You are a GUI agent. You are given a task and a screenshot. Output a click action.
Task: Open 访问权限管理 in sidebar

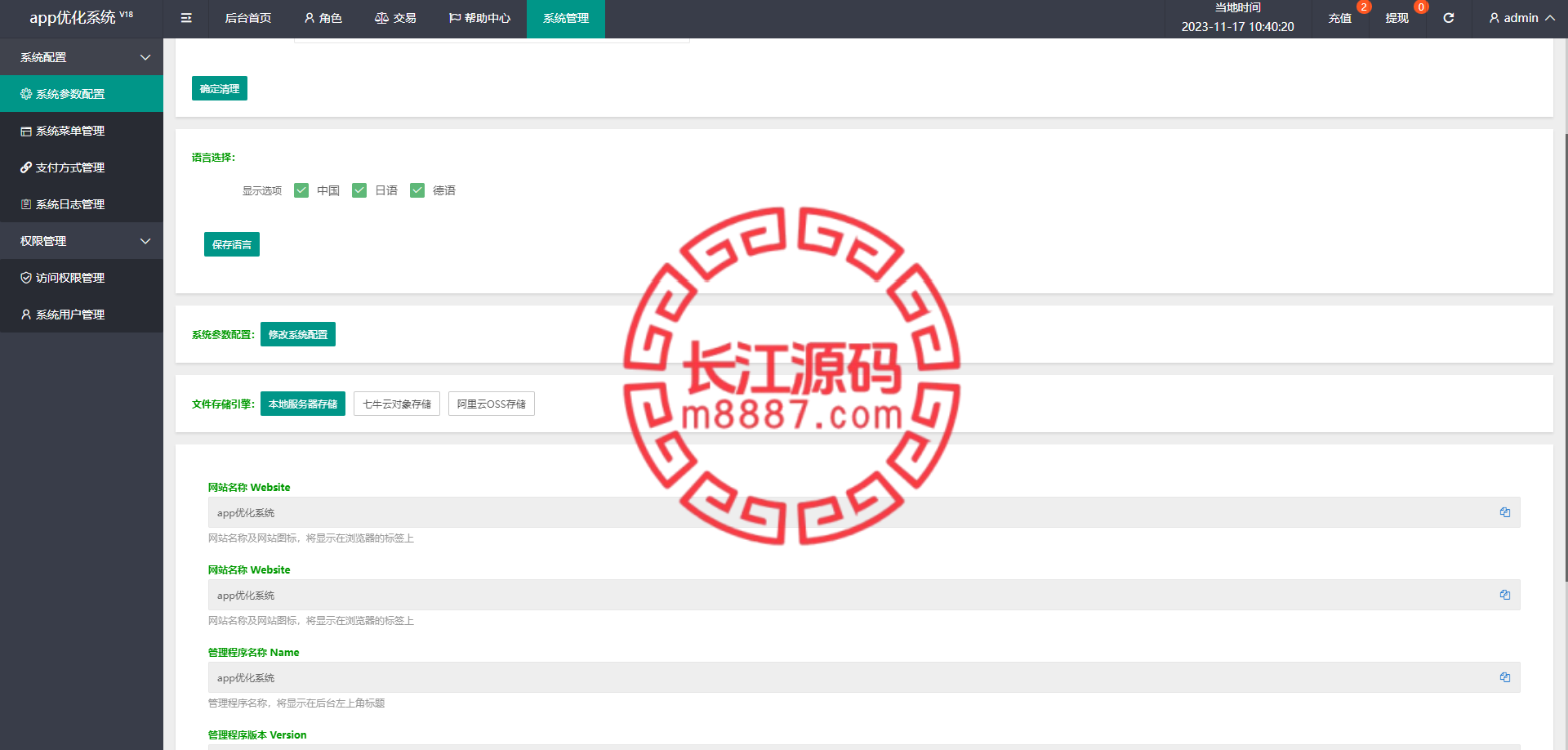coord(82,278)
